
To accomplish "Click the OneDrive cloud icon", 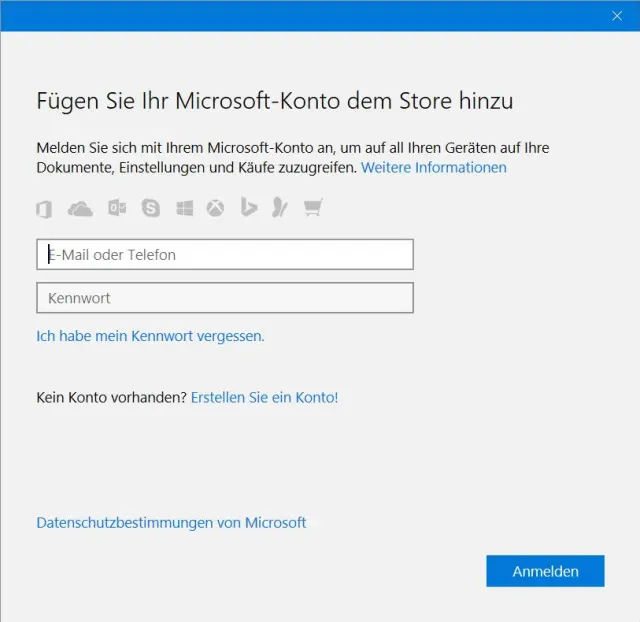I will coord(80,208).
